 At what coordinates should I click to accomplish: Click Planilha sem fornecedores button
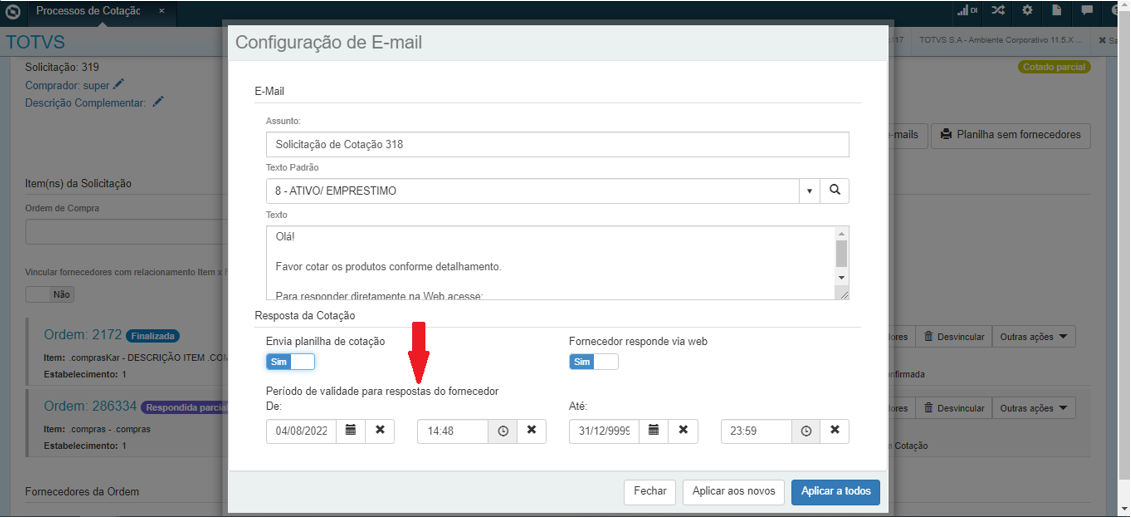pyautogui.click(x=1011, y=135)
